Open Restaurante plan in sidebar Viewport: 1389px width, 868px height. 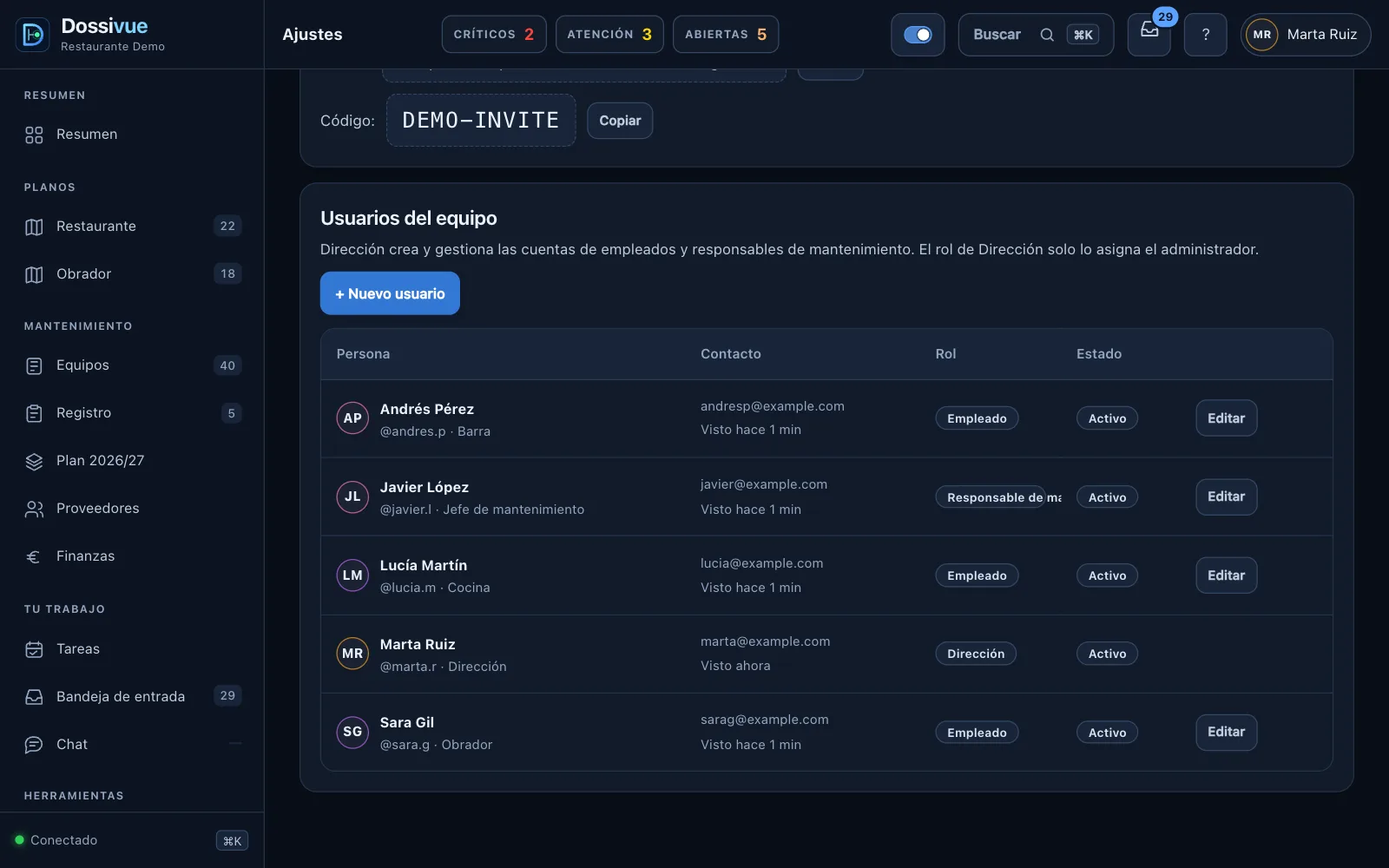(x=132, y=226)
